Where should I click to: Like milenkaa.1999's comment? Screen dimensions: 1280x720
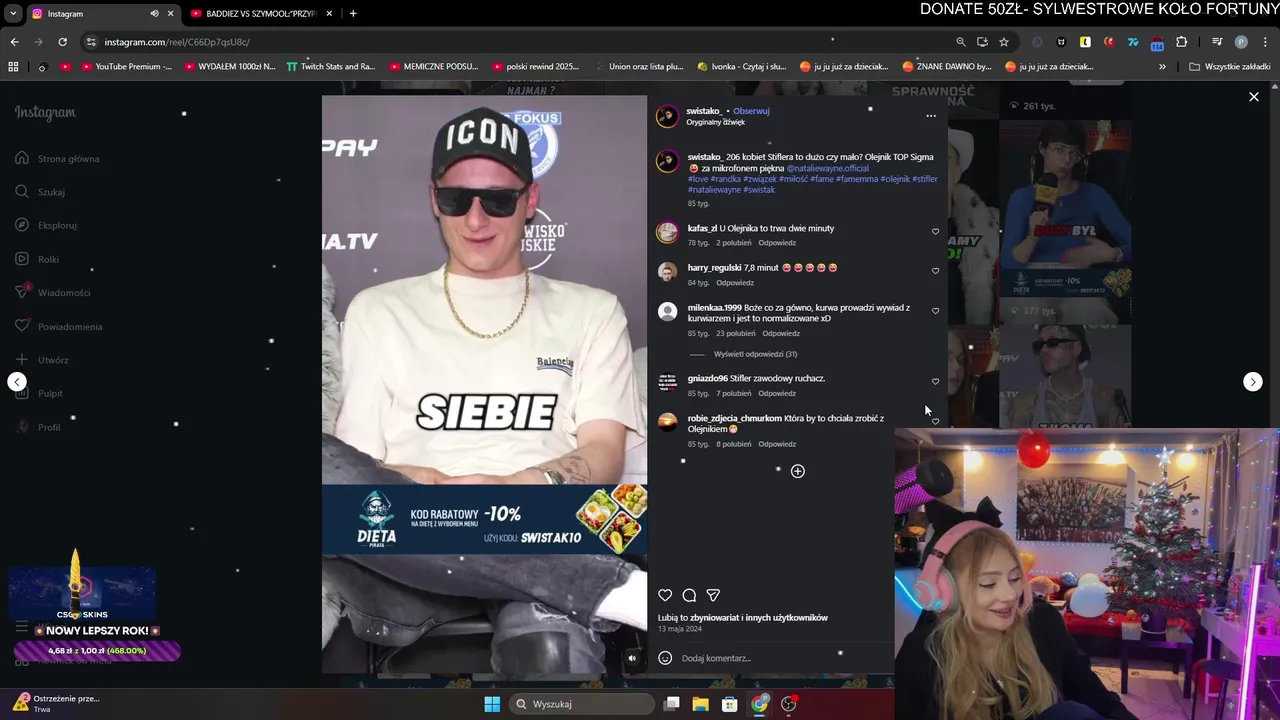coord(936,310)
